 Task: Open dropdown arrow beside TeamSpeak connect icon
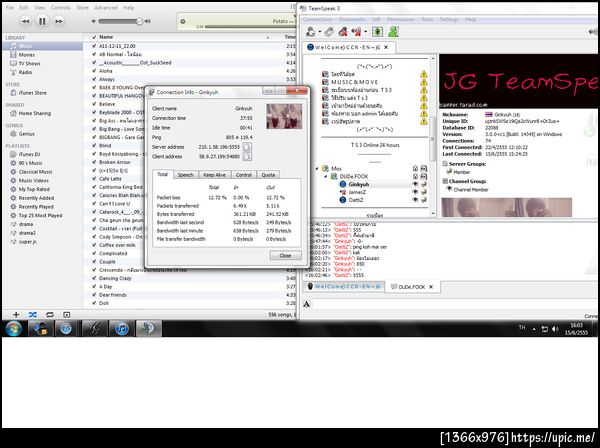[320, 32]
